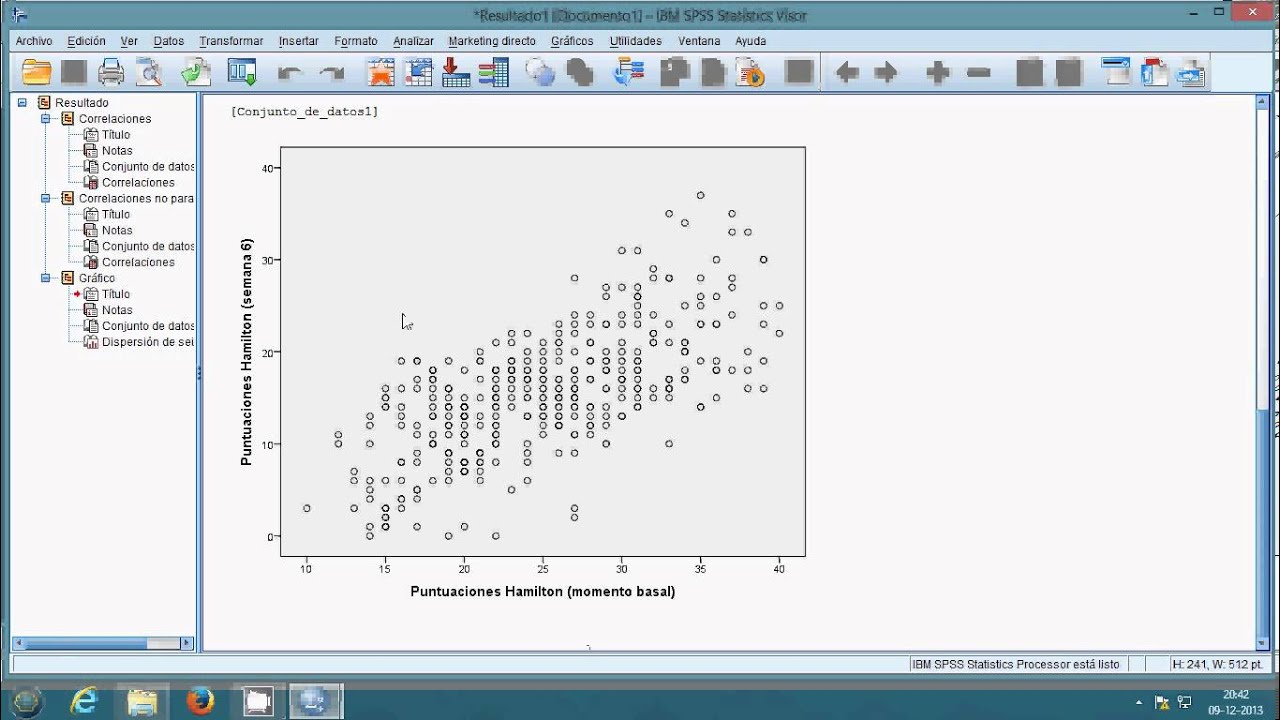This screenshot has width=1280, height=720.
Task: Open the Archivo menu
Action: pos(34,41)
